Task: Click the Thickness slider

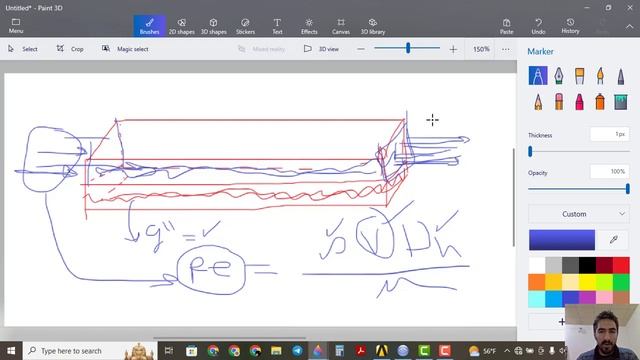Action: (x=579, y=151)
